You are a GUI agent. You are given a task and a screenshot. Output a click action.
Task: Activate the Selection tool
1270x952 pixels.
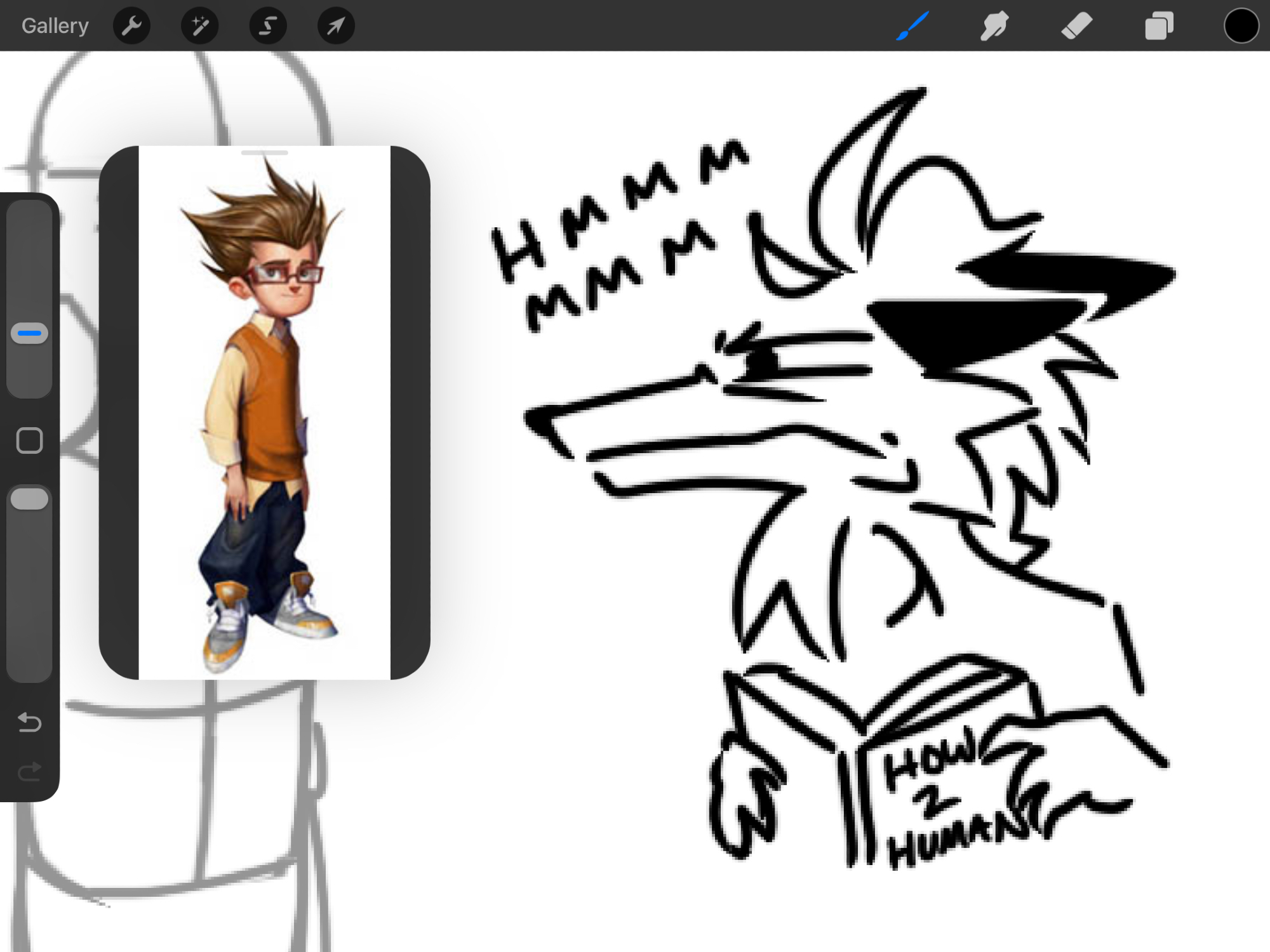click(x=268, y=26)
